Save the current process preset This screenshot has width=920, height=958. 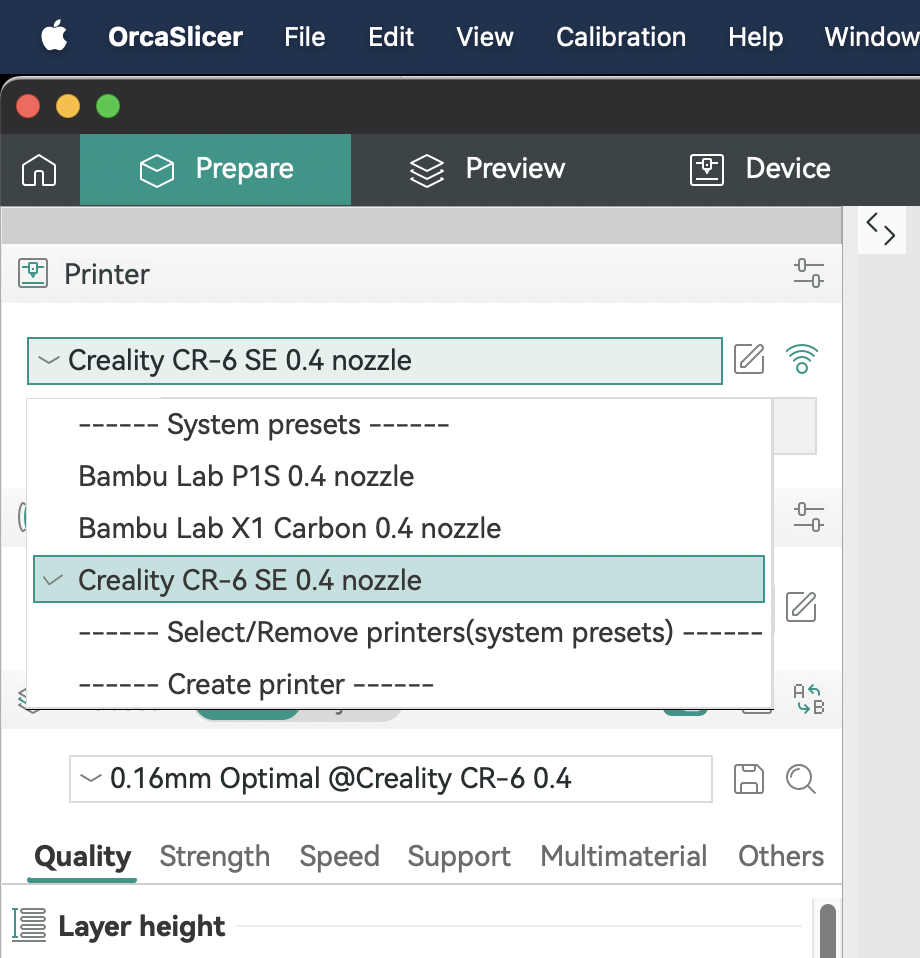[749, 779]
